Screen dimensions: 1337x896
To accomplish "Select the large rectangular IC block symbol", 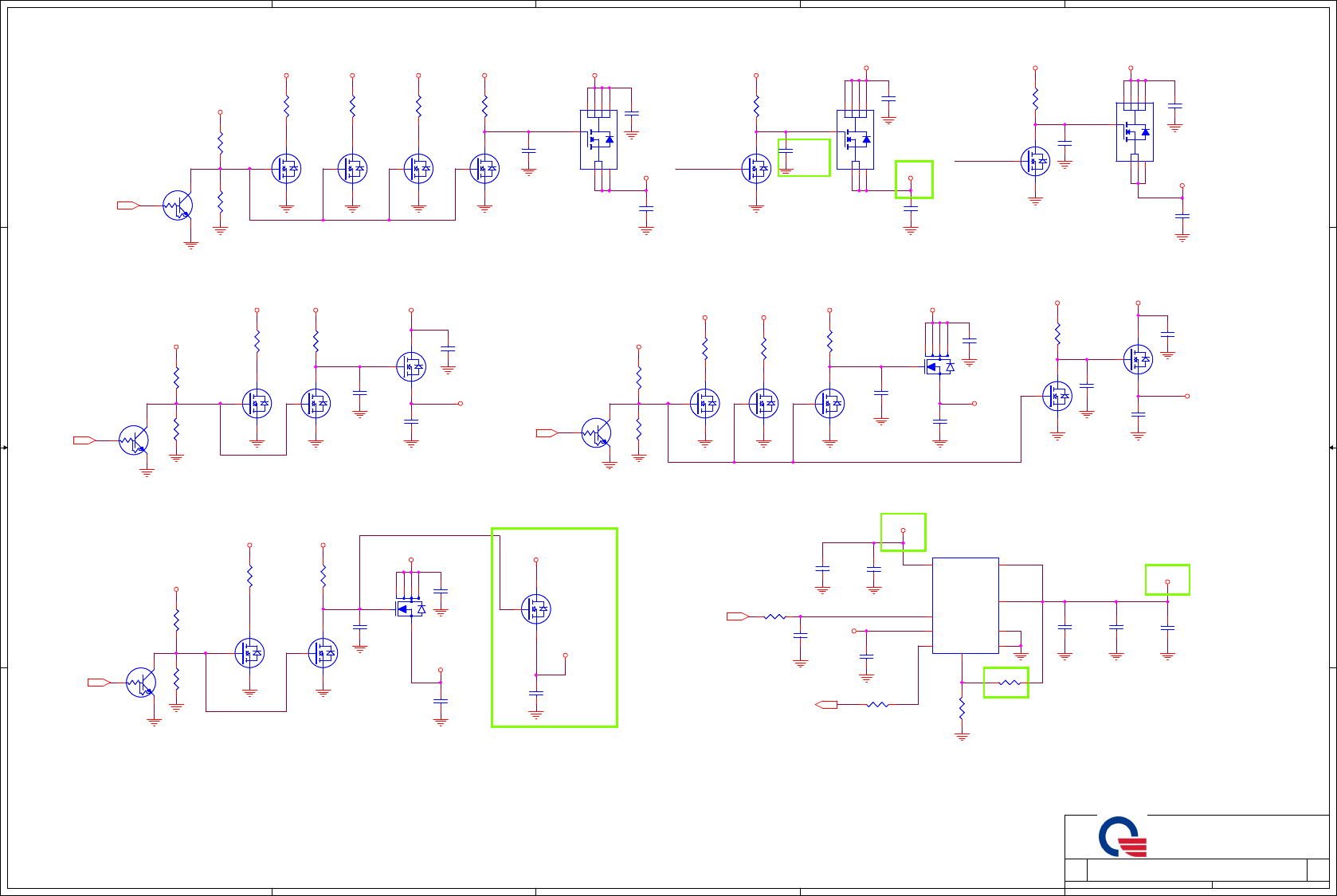I will click(965, 605).
